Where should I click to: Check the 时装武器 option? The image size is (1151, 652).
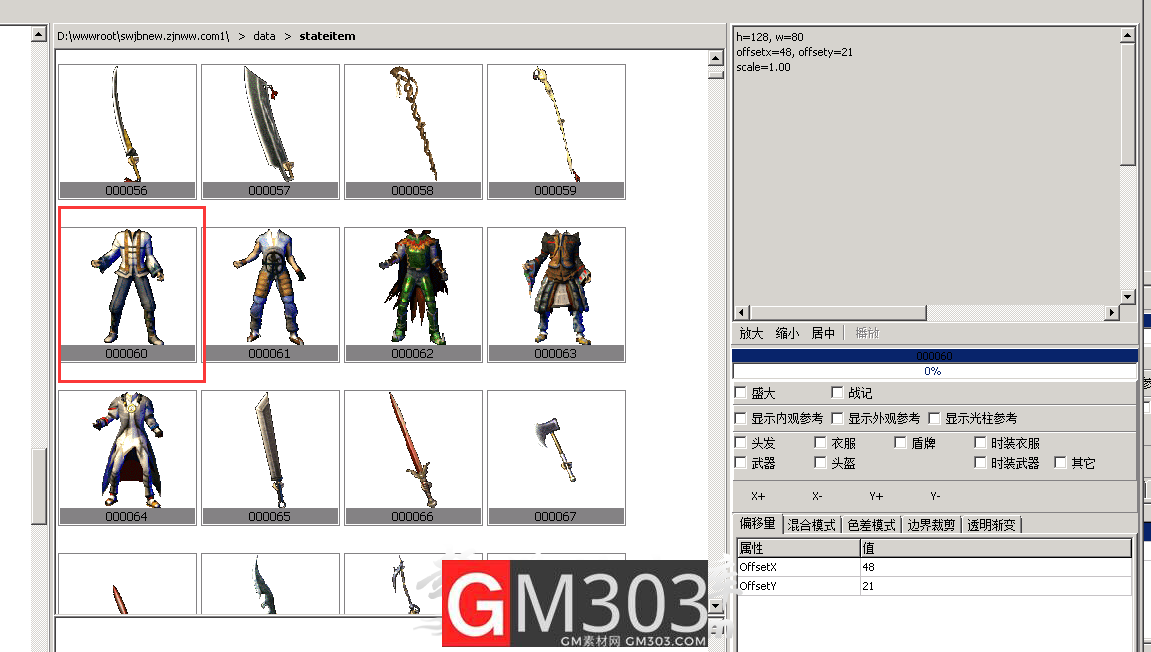(x=980, y=463)
